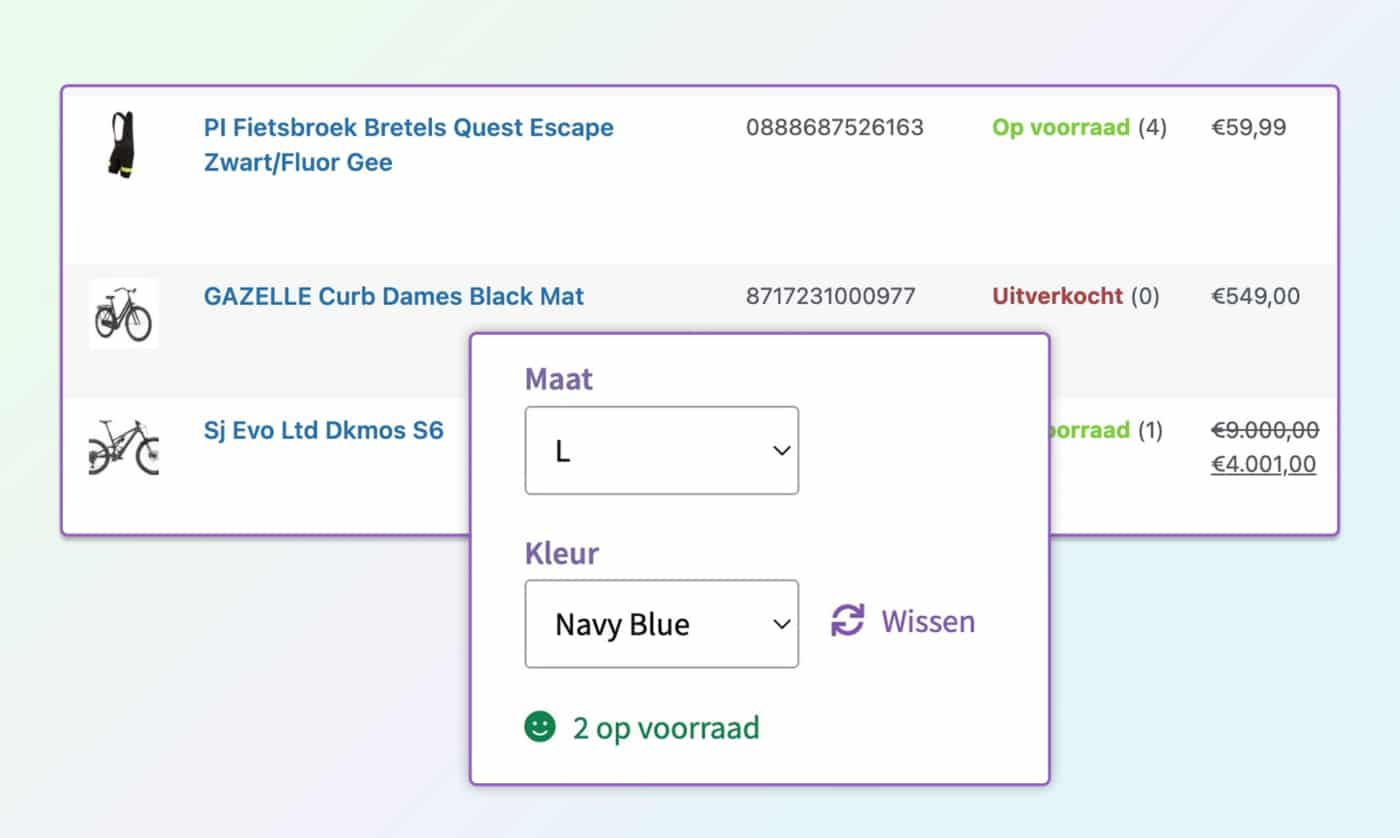This screenshot has width=1400, height=838.
Task: Click the Wissen refresh icon
Action: 845,621
